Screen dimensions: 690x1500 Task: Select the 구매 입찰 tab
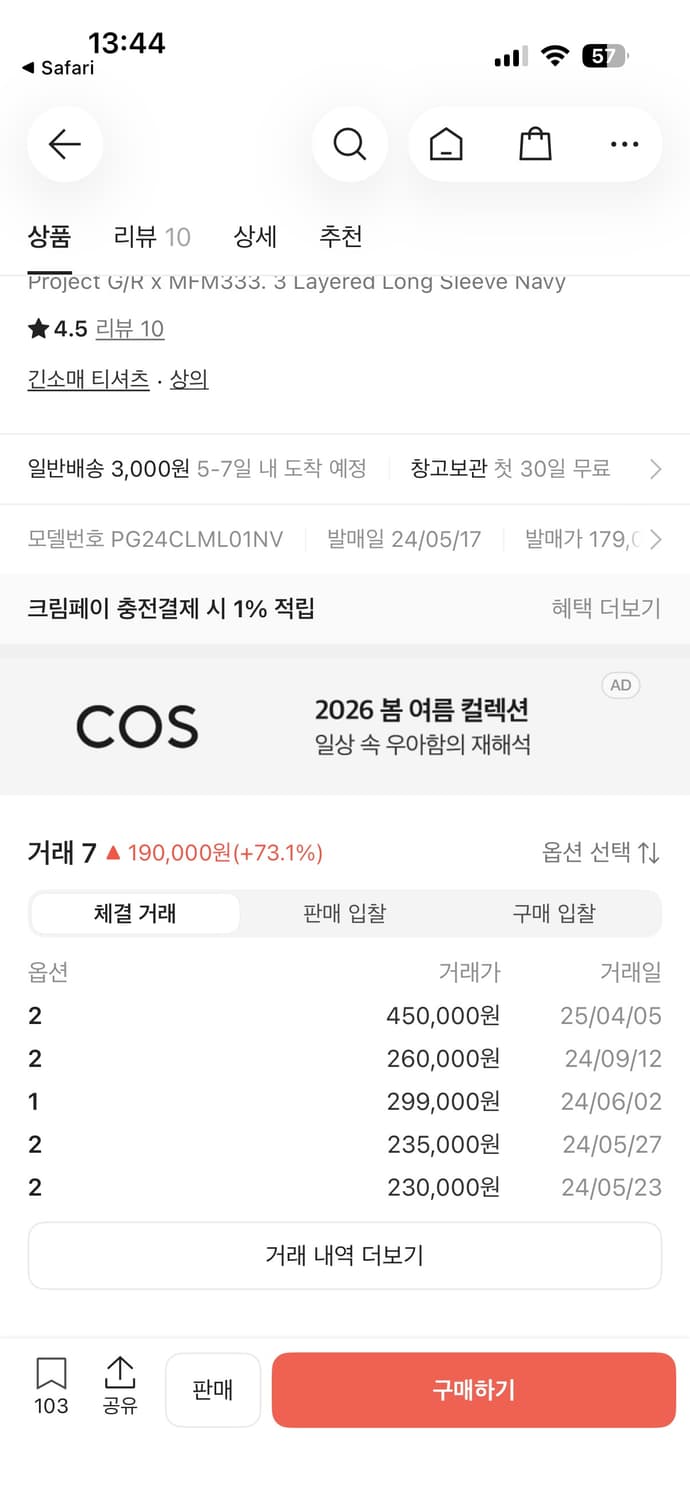click(554, 913)
